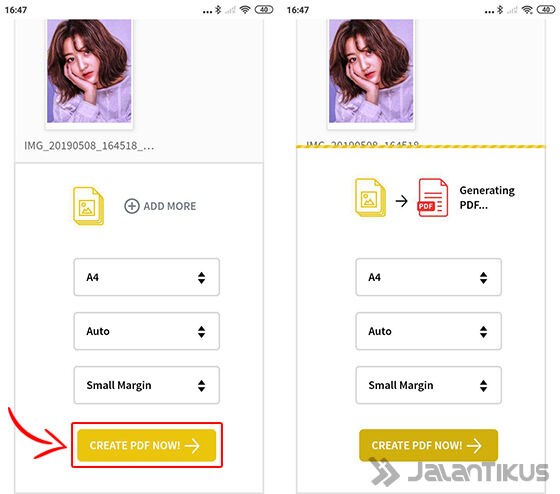Image resolution: width=560 pixels, height=494 pixels.
Task: Tap the Wi-Fi icon in right status bar
Action: [527, 10]
